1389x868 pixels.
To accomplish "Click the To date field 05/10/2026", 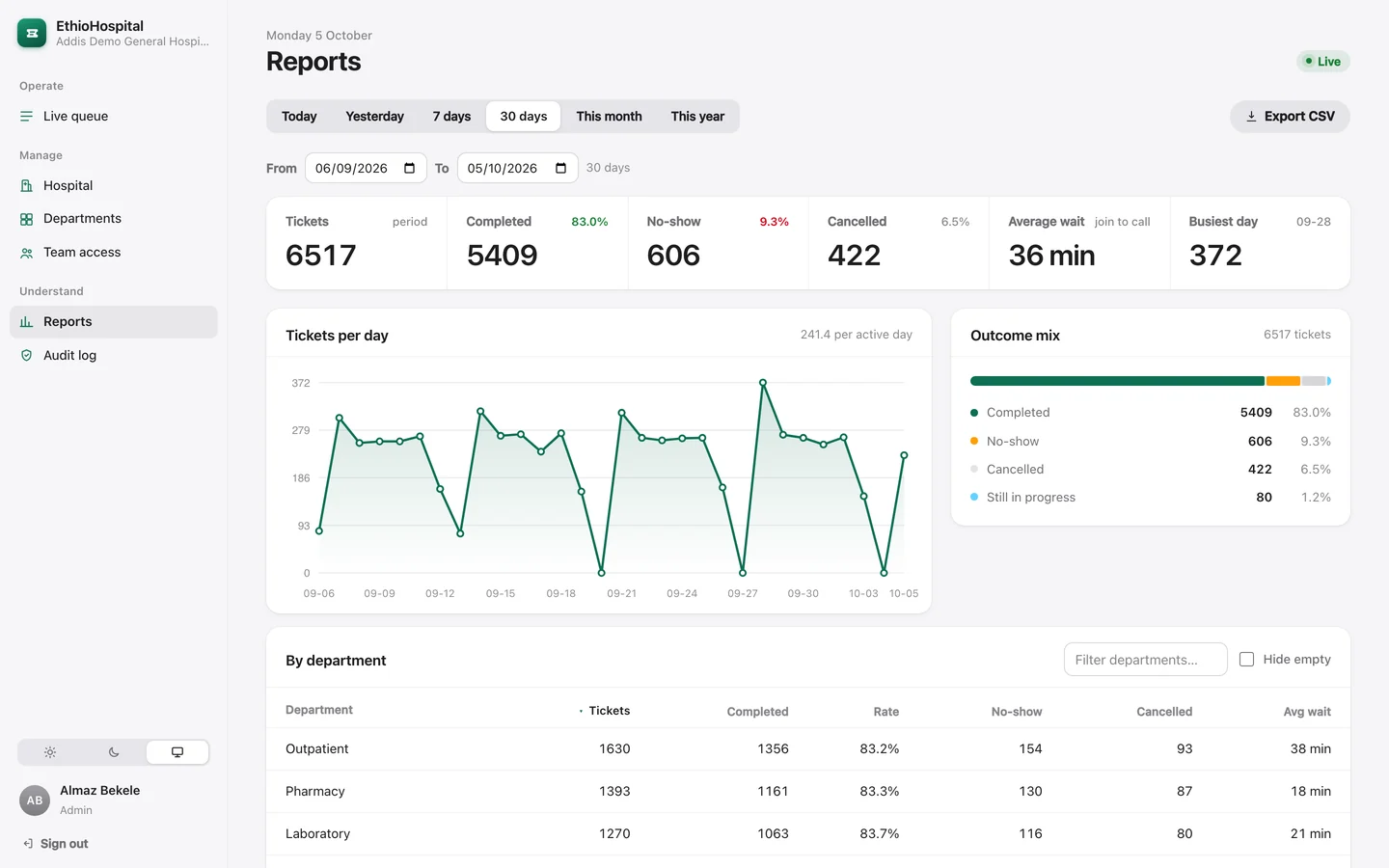I will point(518,168).
